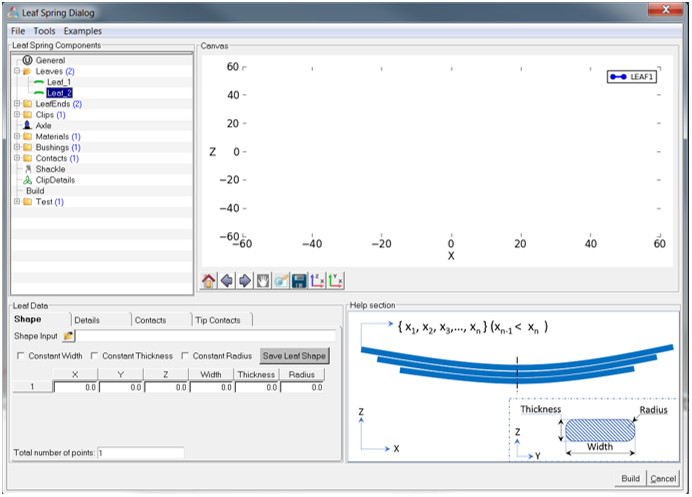Open the Tools menu

(44, 31)
